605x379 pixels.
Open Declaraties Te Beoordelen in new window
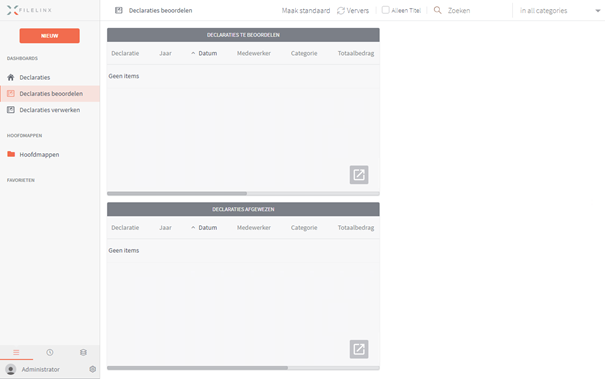coord(359,175)
